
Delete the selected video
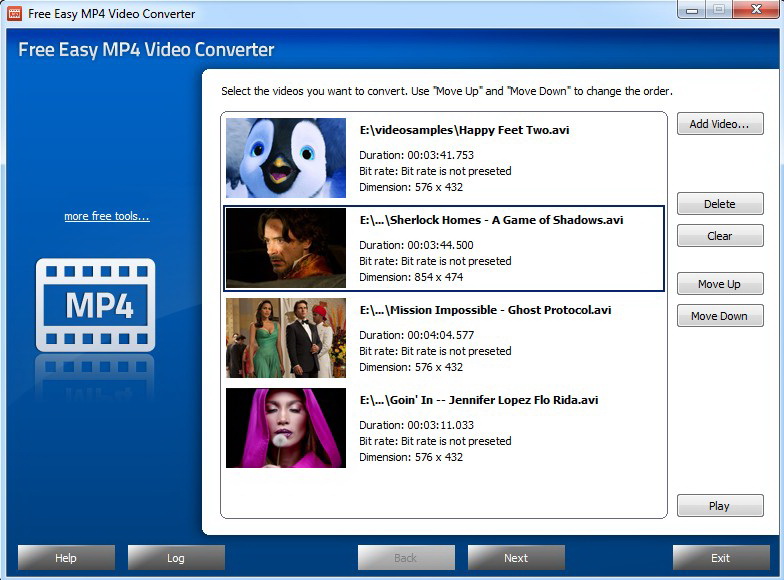pos(720,204)
